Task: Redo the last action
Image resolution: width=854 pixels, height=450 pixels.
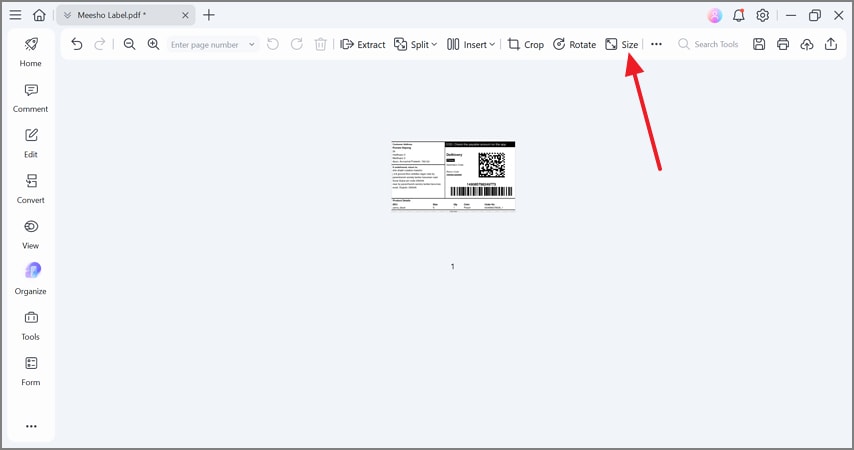Action: click(x=100, y=44)
